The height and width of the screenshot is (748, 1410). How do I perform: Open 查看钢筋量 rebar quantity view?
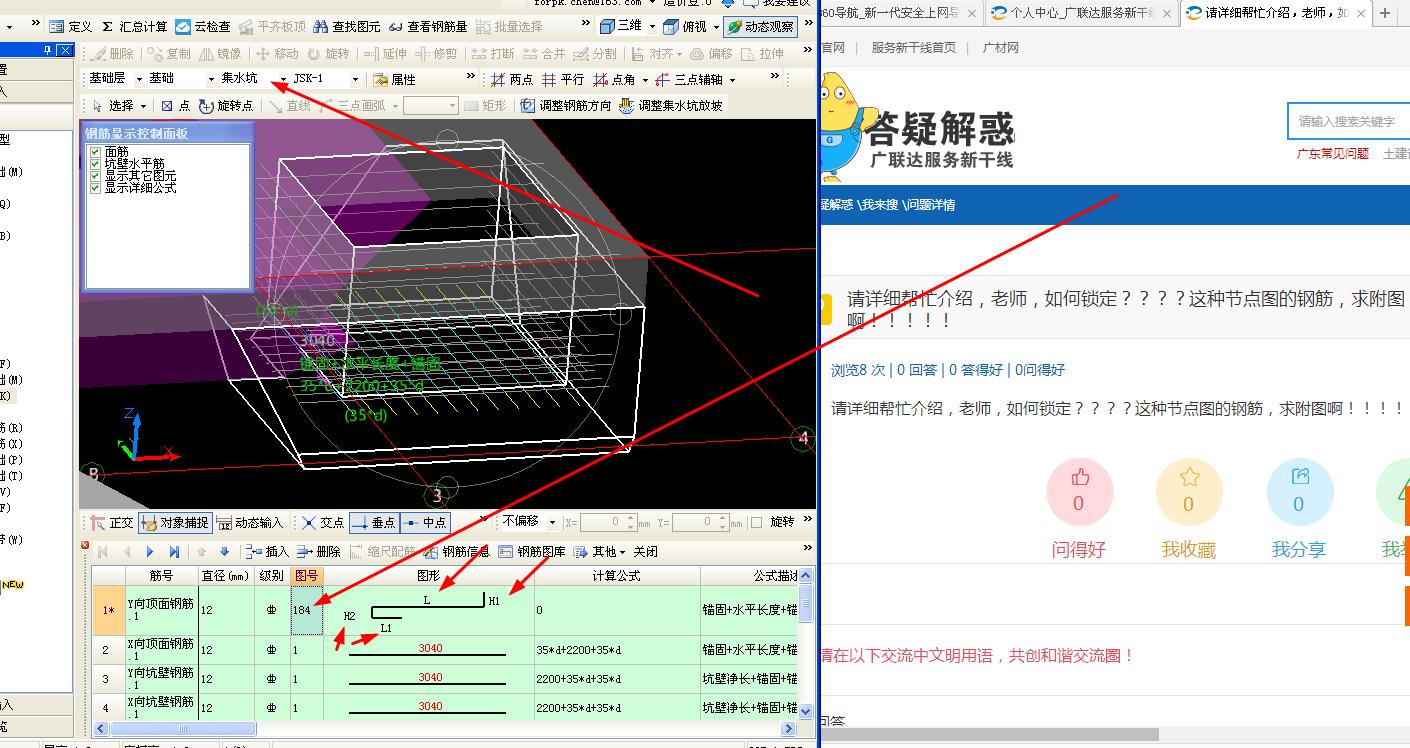(428, 27)
